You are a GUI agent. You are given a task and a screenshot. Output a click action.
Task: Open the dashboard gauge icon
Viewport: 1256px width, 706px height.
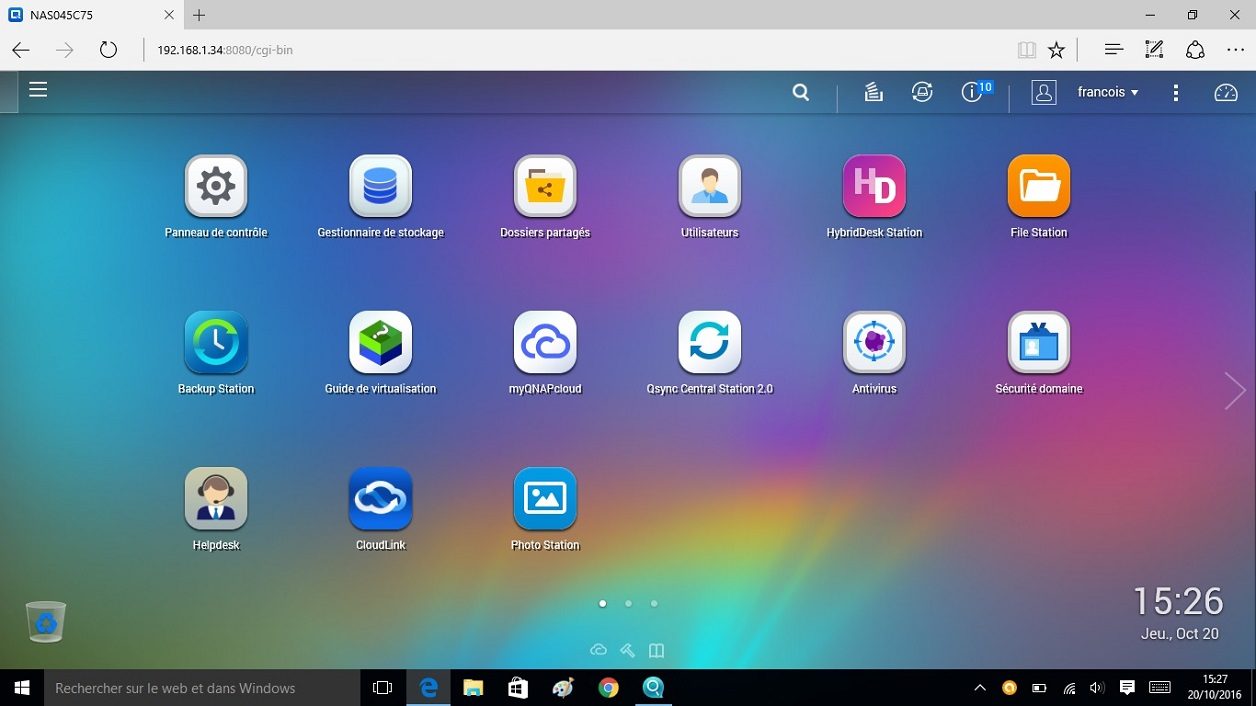pos(1226,92)
